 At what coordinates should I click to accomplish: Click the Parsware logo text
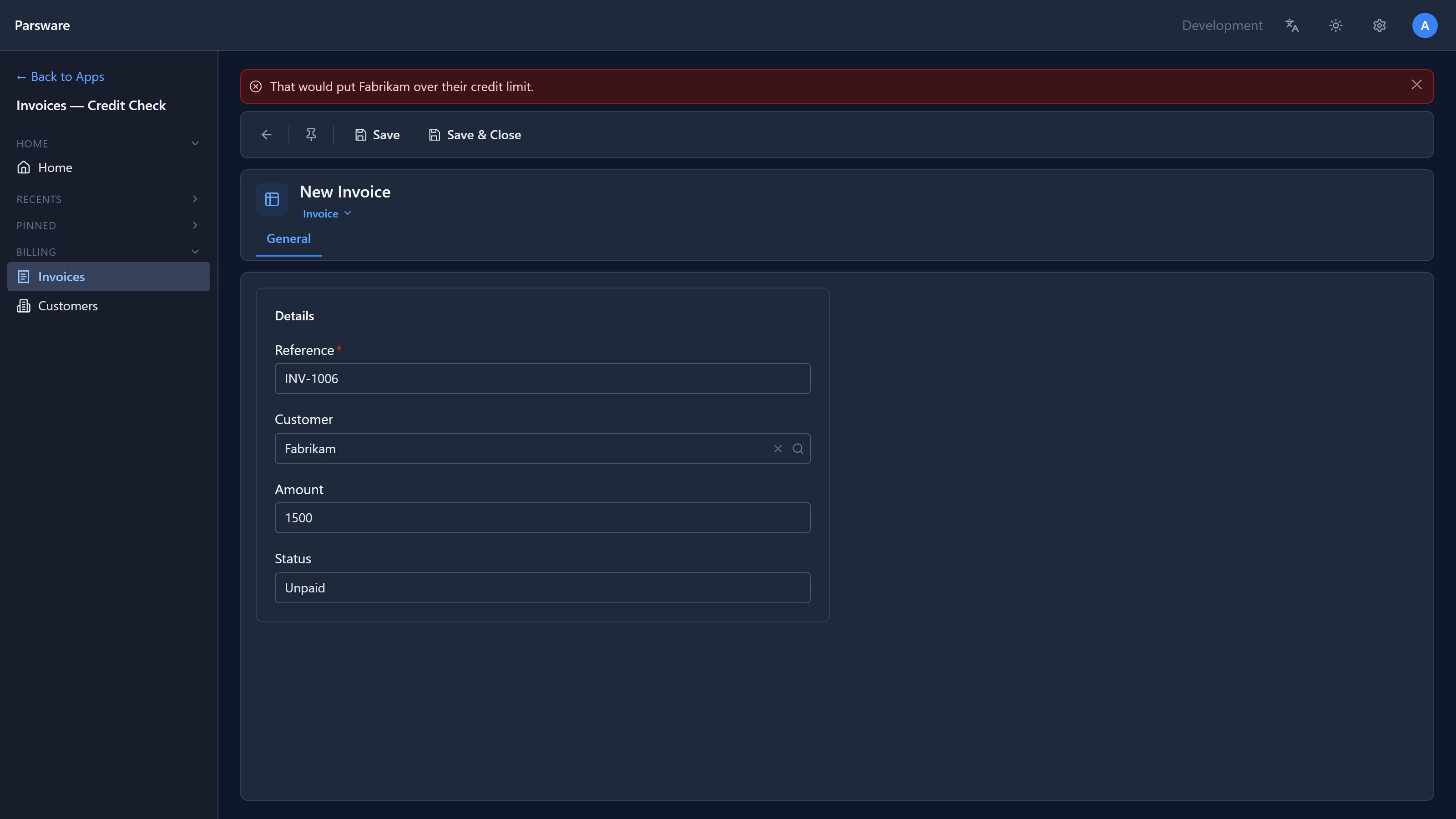(x=42, y=25)
